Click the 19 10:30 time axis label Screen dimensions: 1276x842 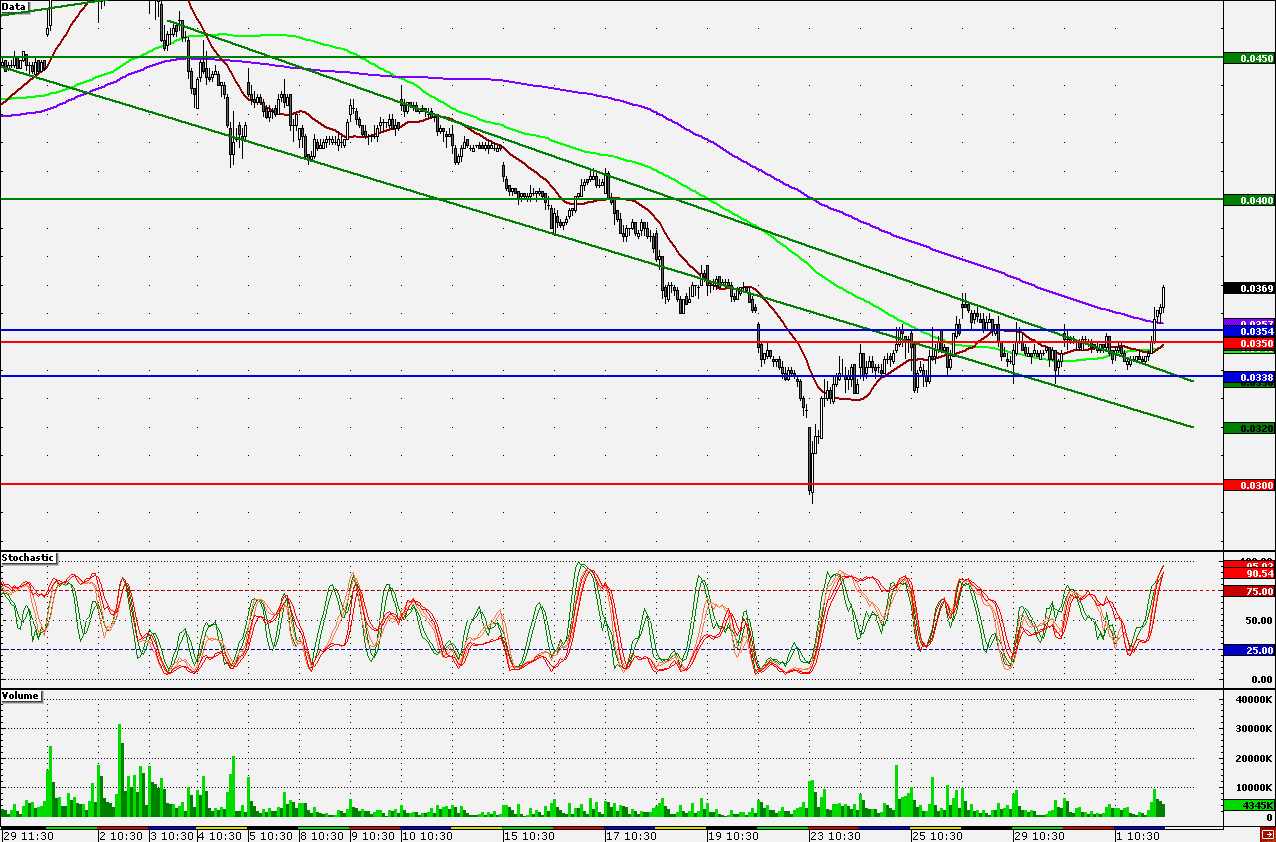732,836
